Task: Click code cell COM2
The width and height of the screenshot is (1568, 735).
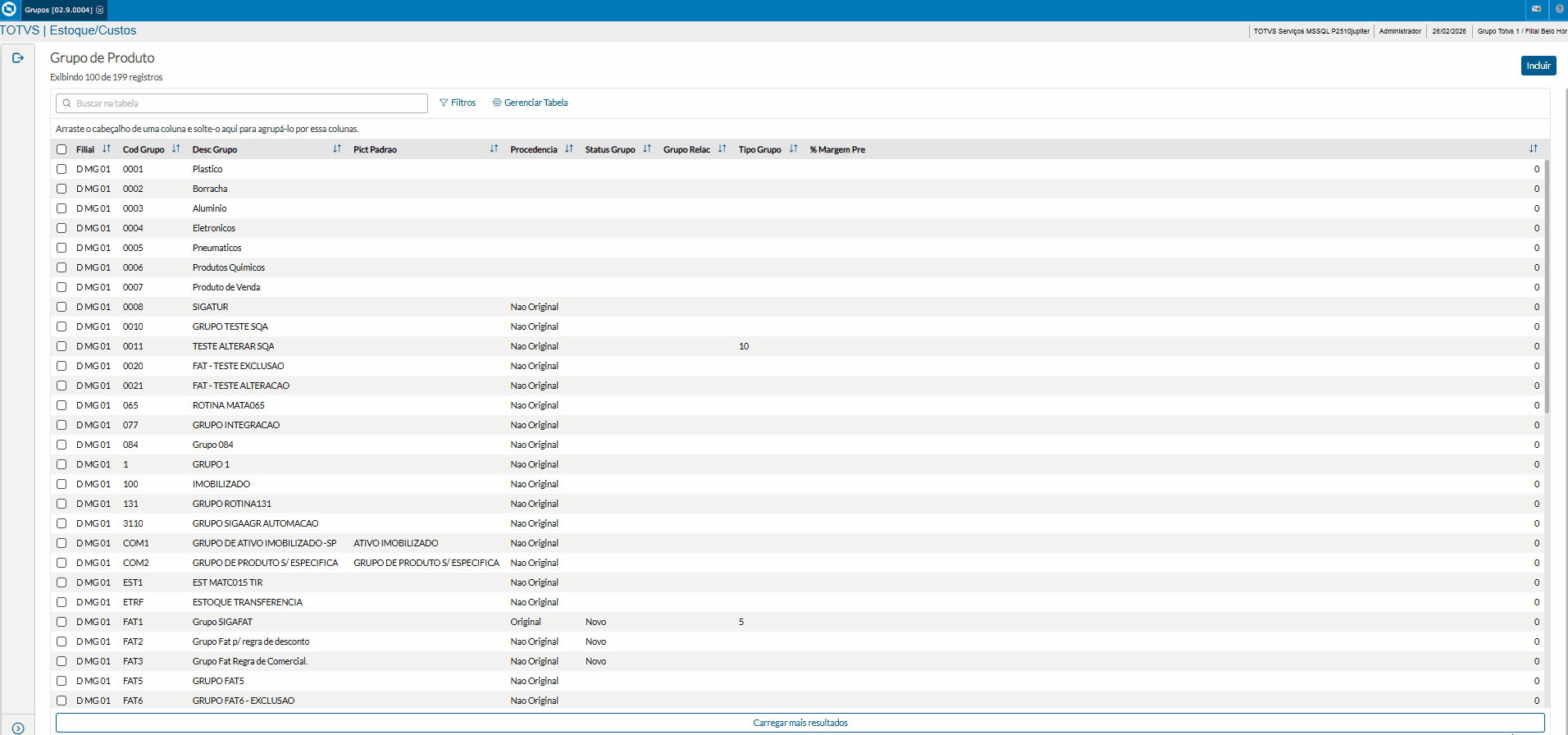Action: pyautogui.click(x=136, y=563)
